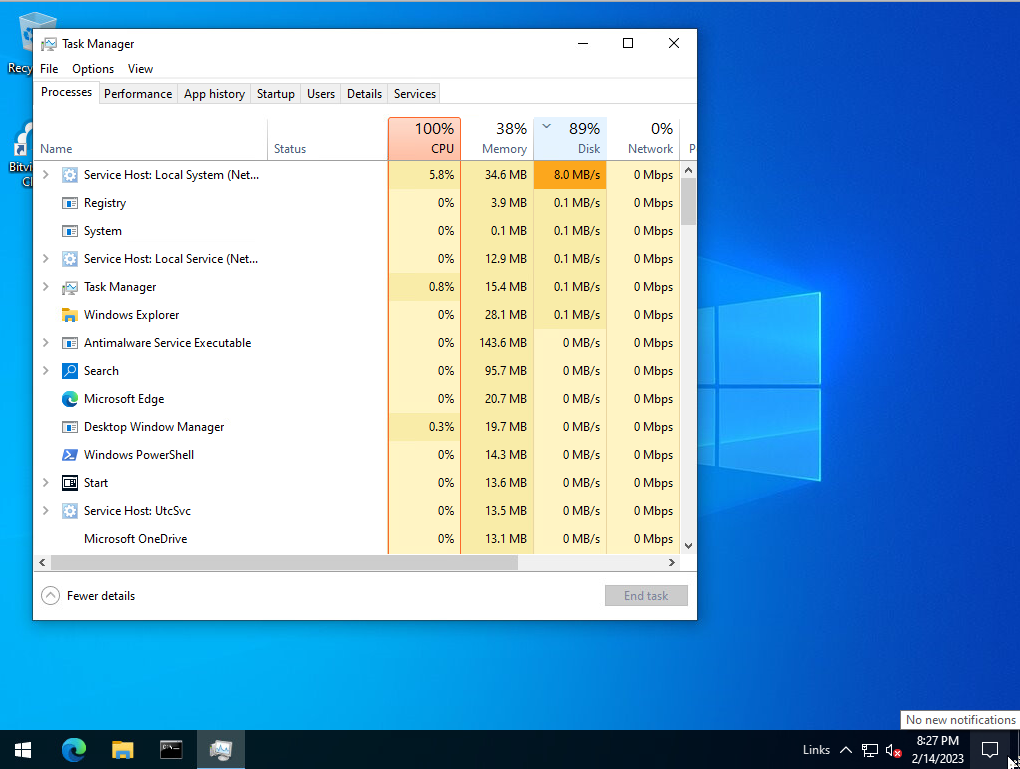
Task: Open the Options menu
Action: [x=93, y=69]
